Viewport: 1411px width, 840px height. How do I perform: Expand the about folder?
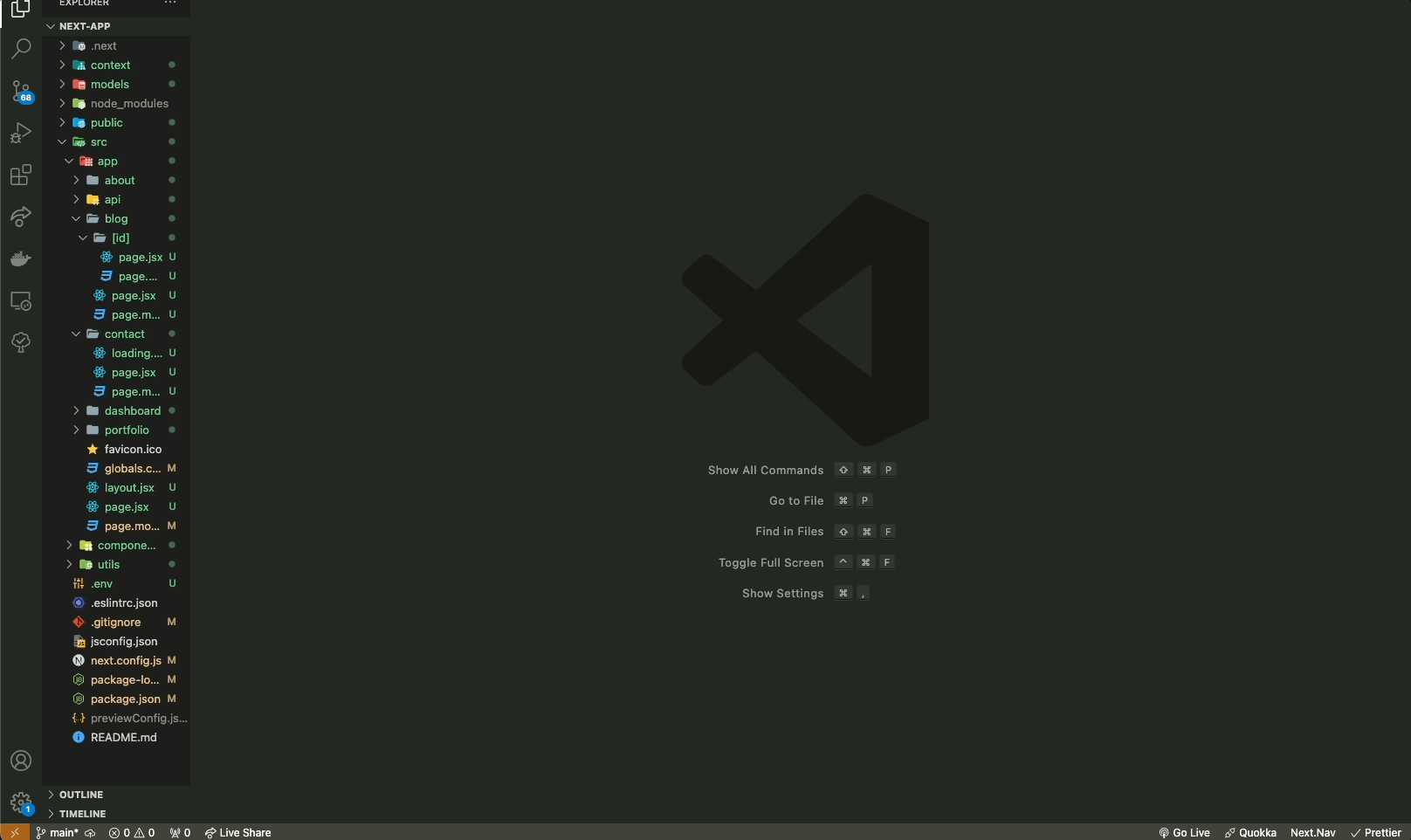pos(116,180)
